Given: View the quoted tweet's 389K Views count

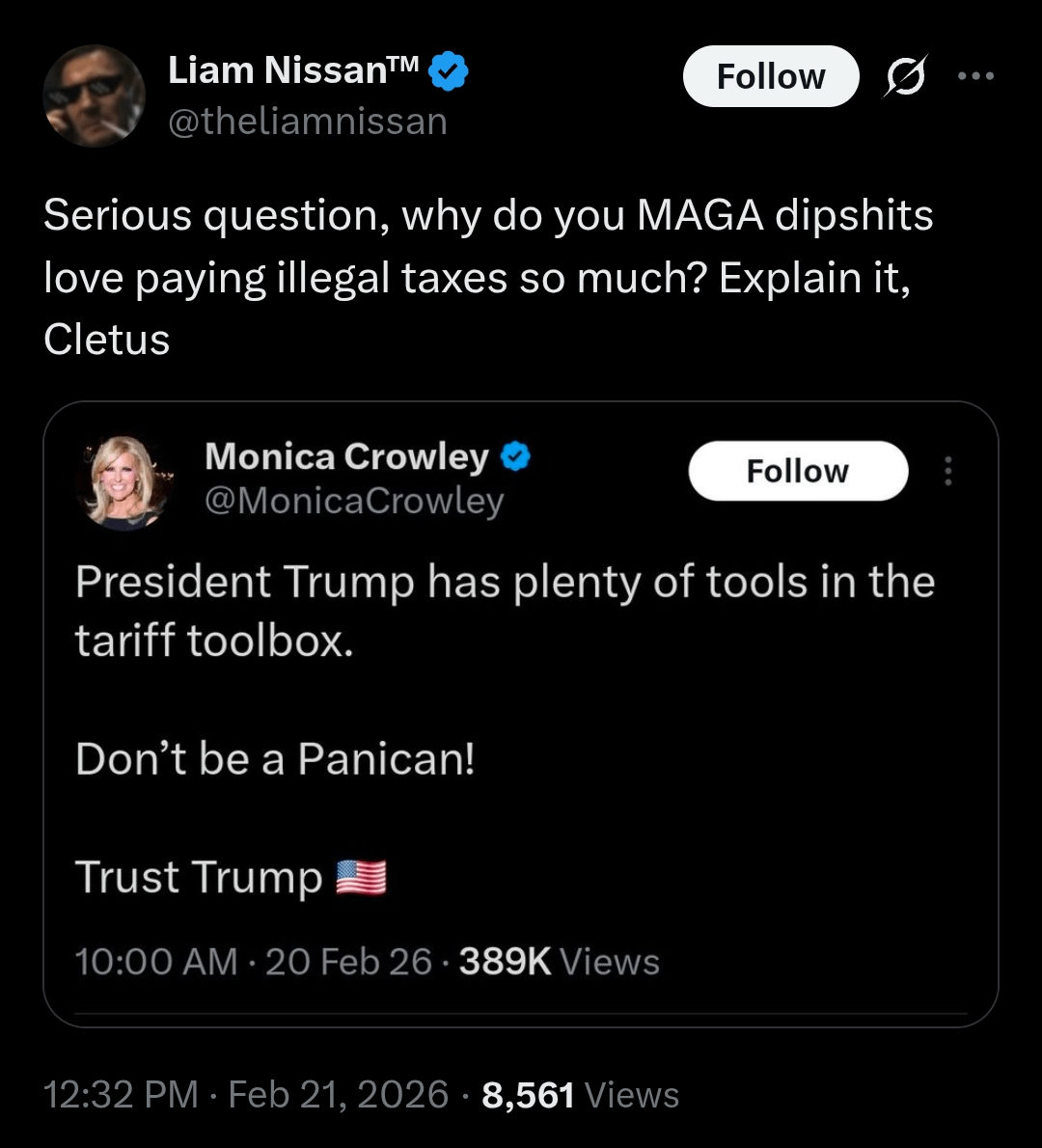Looking at the screenshot, I should pos(560,962).
